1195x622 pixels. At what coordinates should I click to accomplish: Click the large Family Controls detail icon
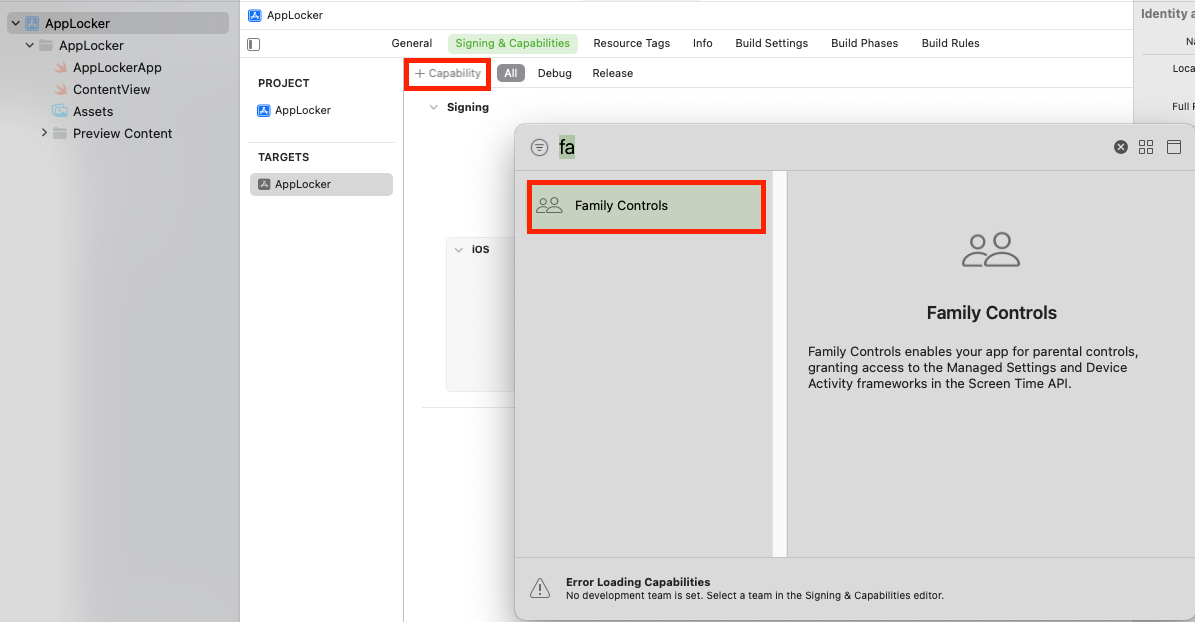pos(991,250)
